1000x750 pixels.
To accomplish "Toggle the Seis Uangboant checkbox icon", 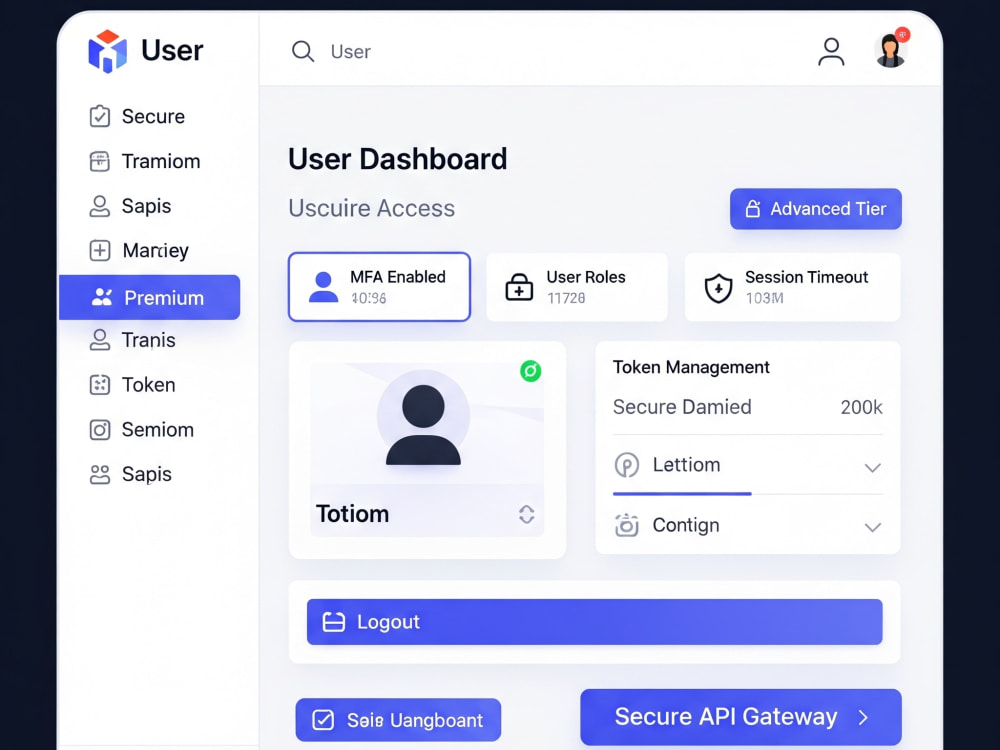I will tap(323, 720).
